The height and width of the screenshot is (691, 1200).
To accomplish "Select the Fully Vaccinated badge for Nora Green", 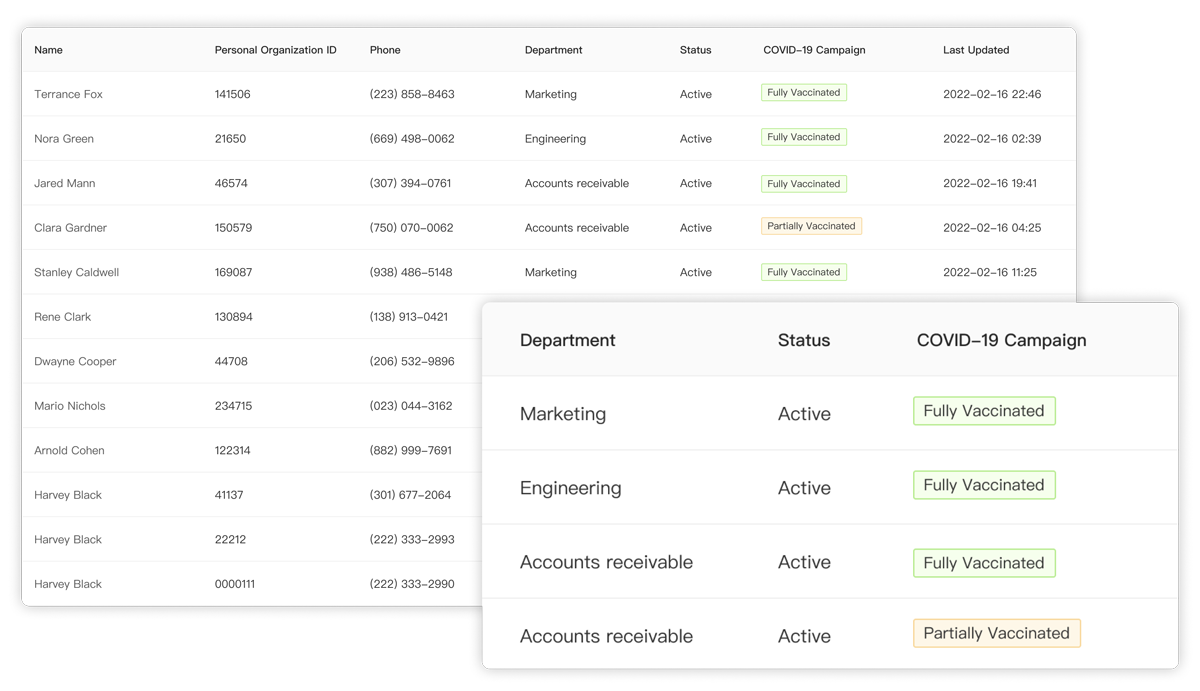I will [x=804, y=137].
